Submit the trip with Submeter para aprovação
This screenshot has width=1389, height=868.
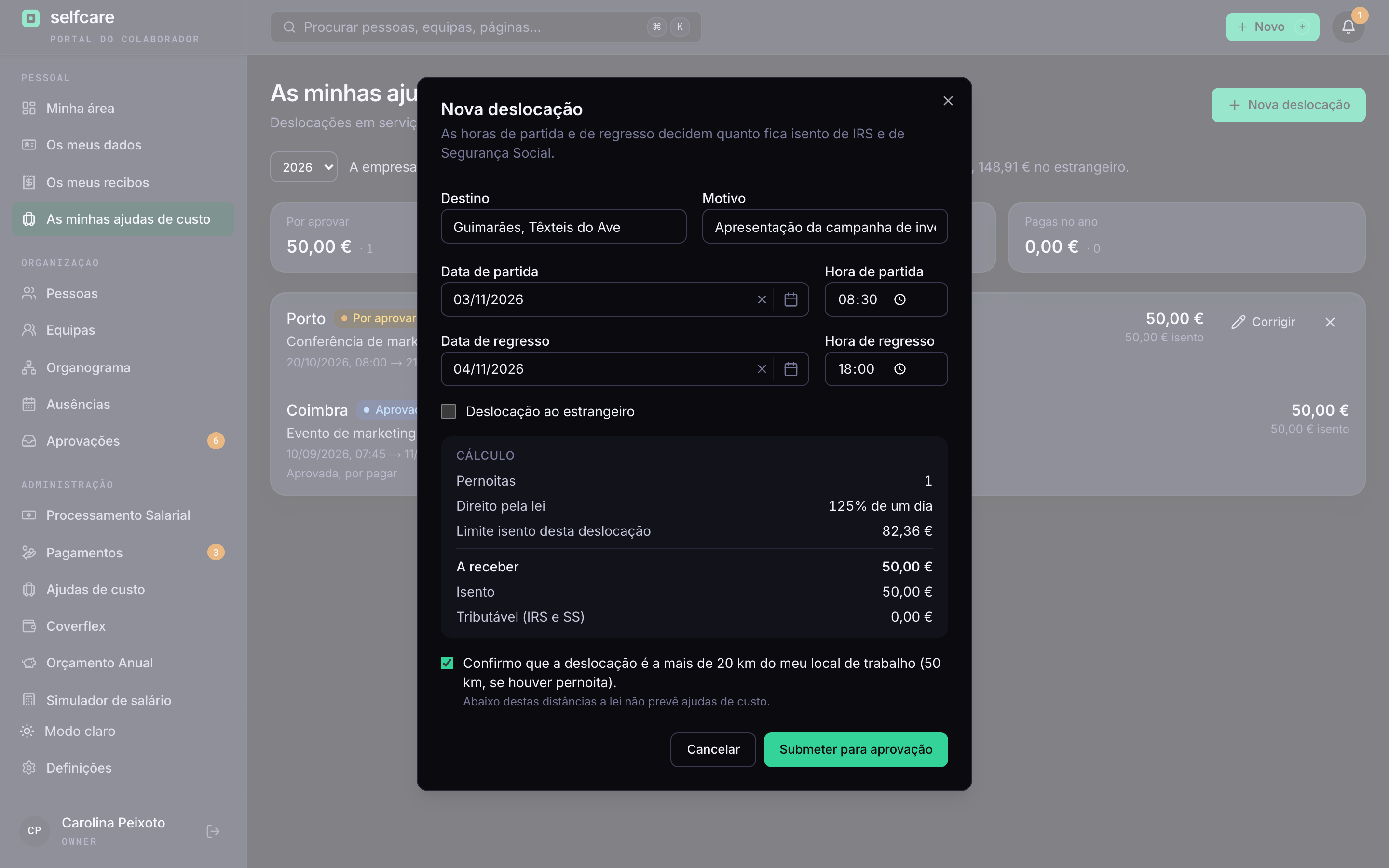855,750
